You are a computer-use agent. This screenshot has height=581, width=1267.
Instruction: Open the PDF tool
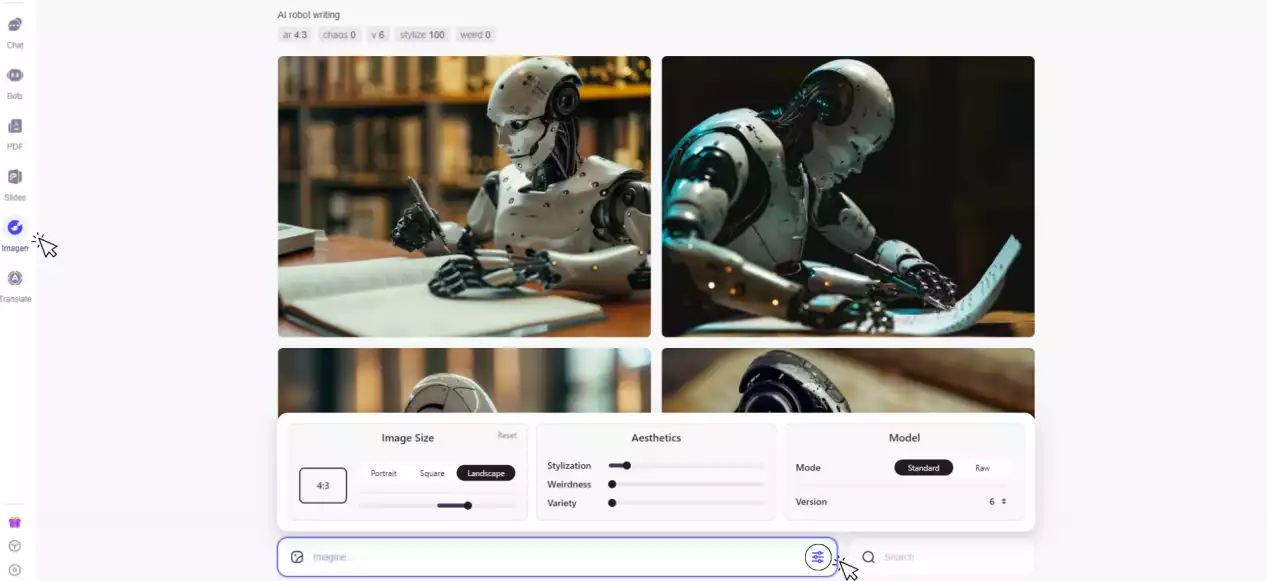coord(15,131)
